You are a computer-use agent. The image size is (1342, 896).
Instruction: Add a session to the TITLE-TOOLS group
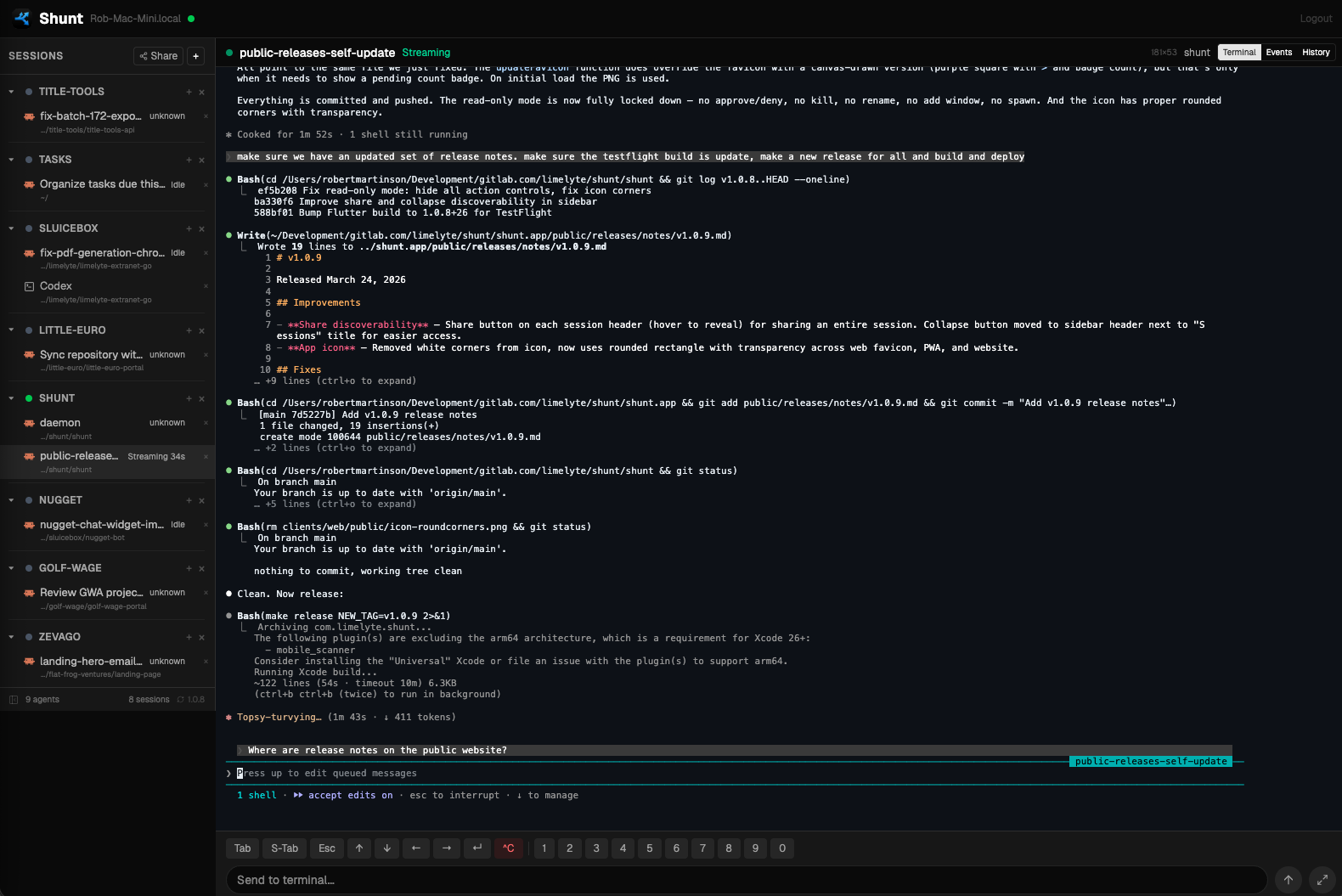point(189,92)
